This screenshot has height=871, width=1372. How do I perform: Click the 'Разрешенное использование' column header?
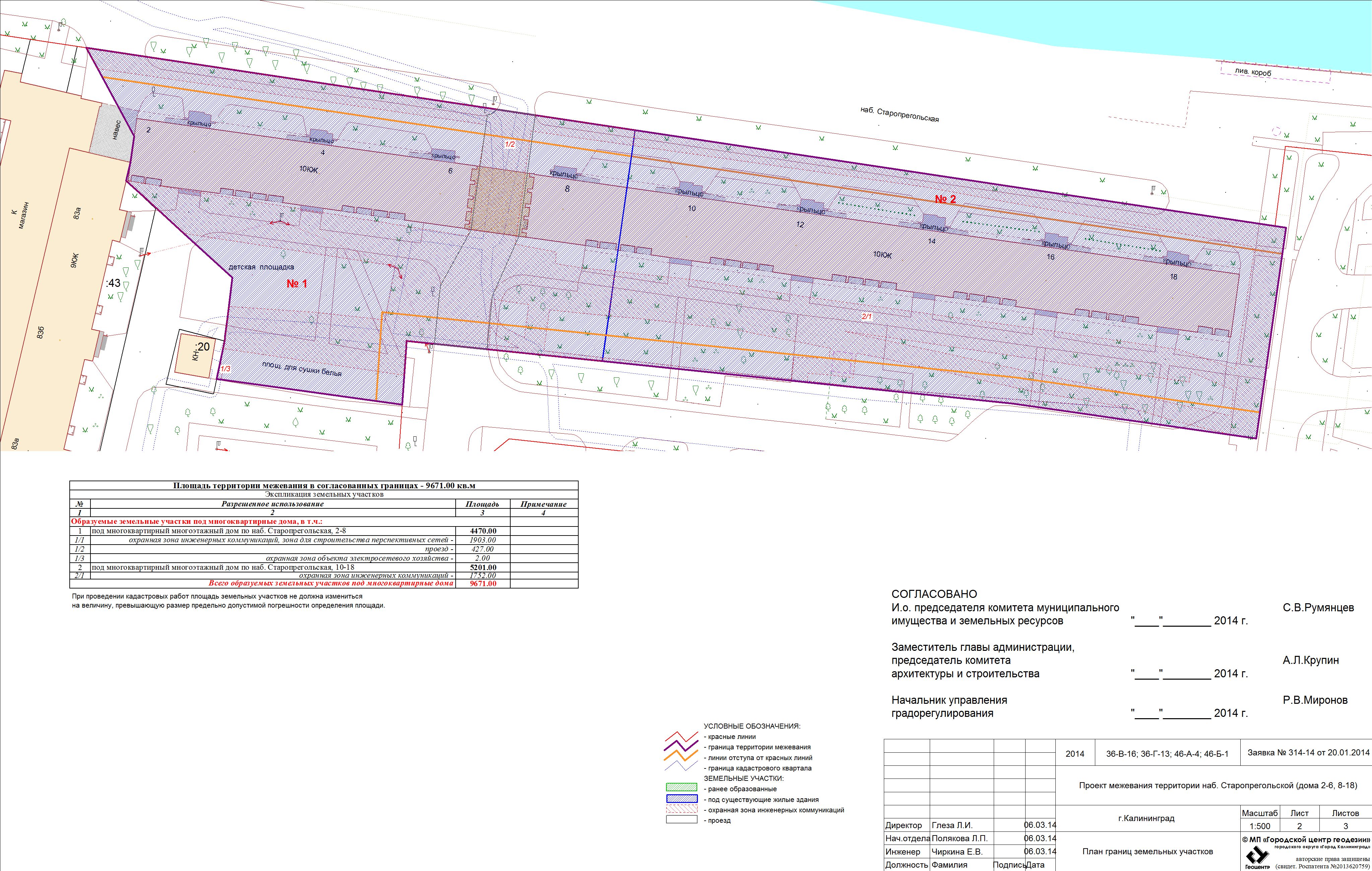(272, 504)
